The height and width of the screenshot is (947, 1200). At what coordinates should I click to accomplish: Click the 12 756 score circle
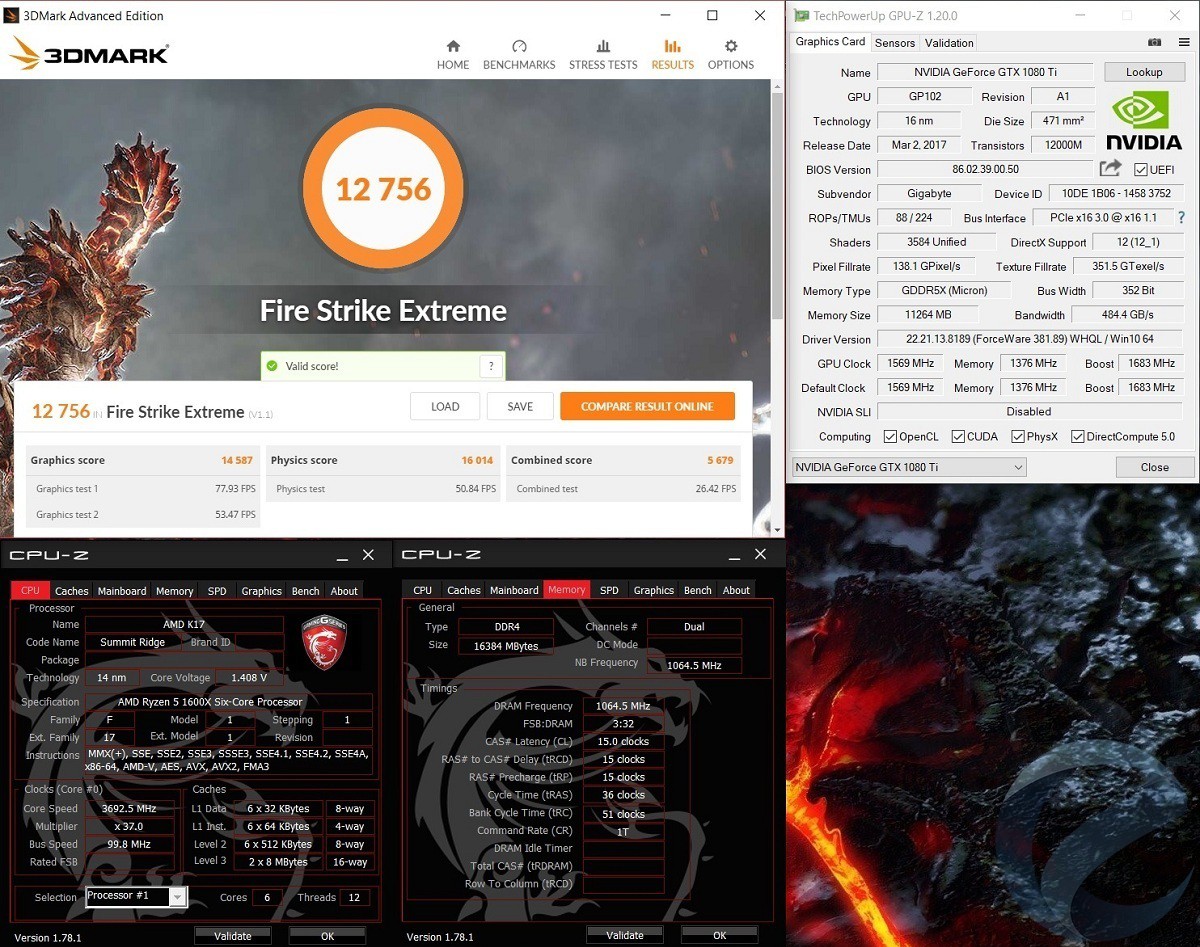[384, 189]
